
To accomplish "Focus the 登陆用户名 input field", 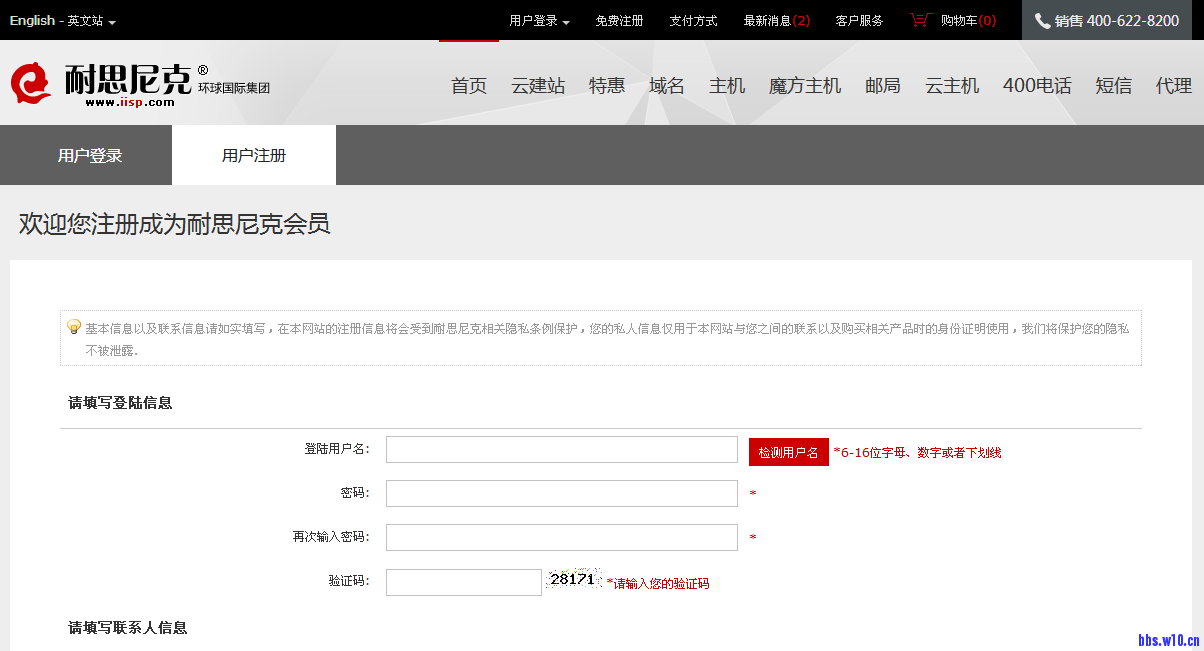I will pyautogui.click(x=561, y=450).
